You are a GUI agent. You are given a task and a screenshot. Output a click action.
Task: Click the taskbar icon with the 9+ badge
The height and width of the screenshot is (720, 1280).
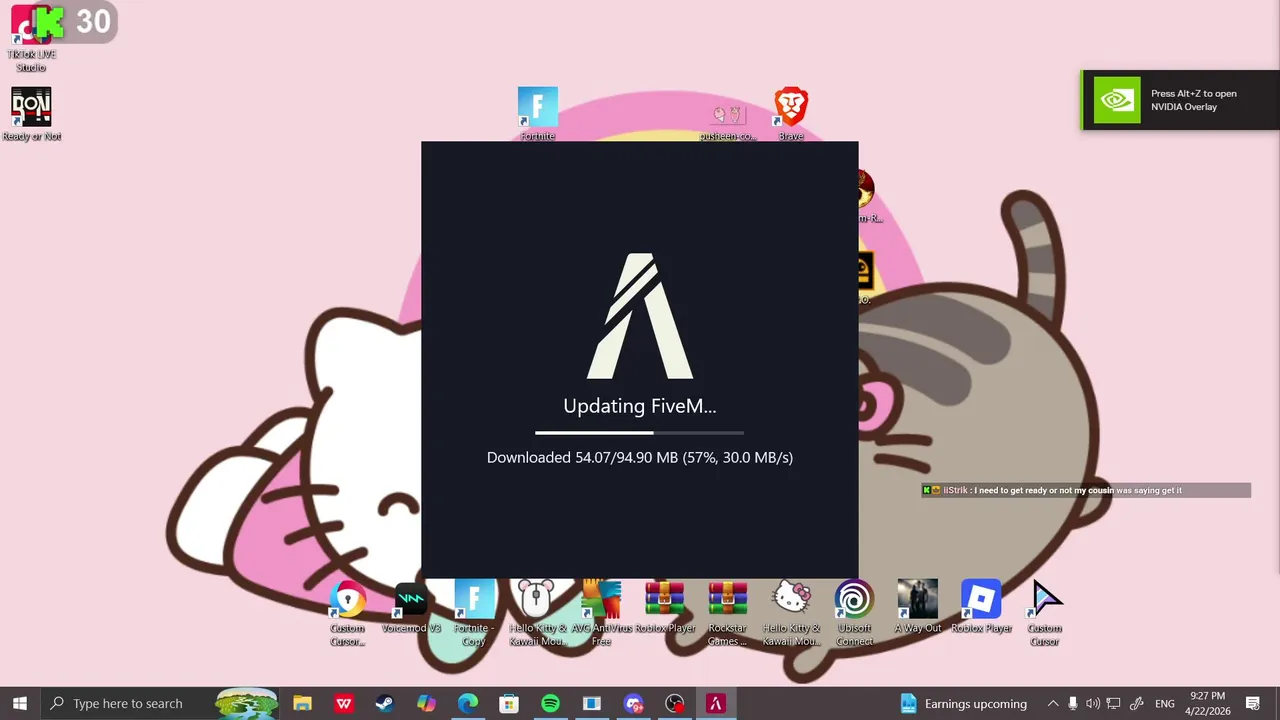tap(633, 703)
